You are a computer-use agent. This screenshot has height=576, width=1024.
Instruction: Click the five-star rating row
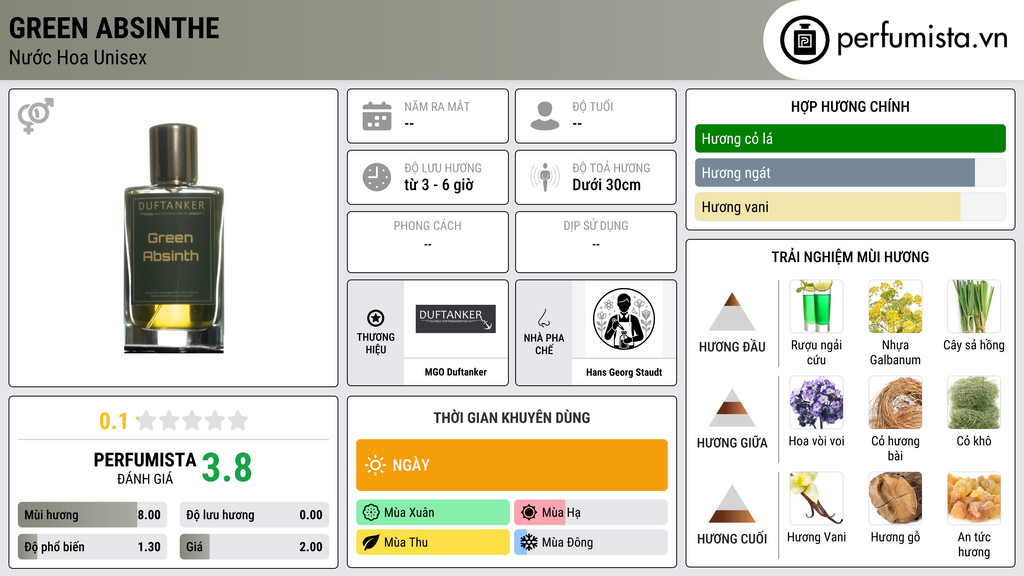click(x=192, y=420)
